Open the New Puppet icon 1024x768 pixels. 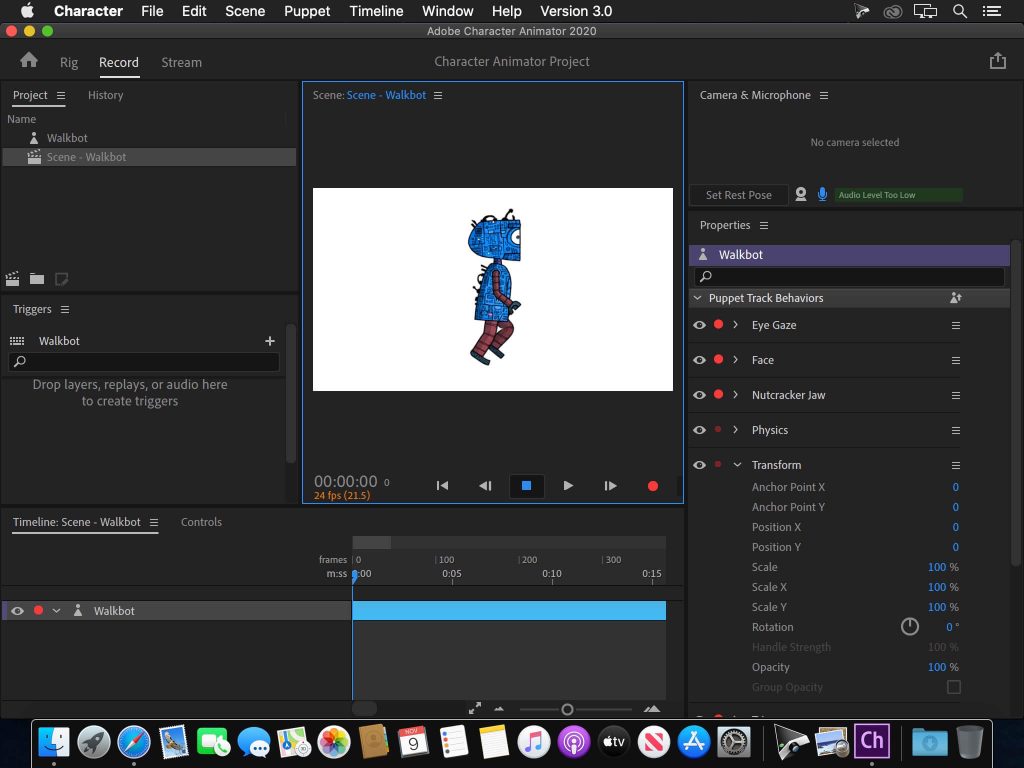click(62, 279)
